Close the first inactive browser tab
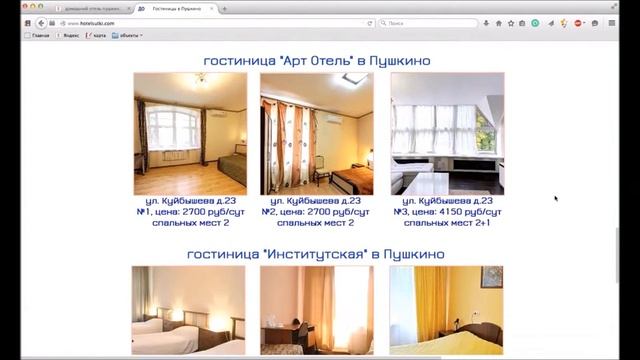This screenshot has height=360, width=640. point(129,9)
